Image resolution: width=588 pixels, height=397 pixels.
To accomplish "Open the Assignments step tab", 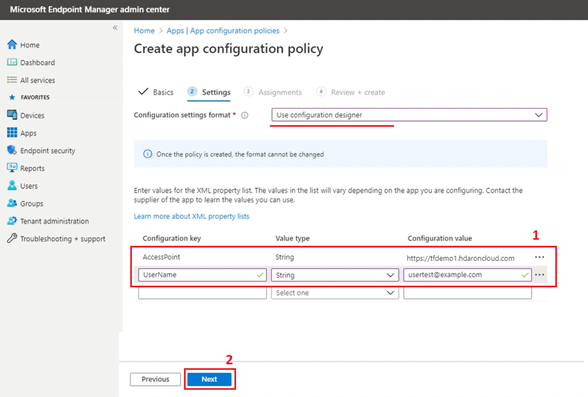I will click(273, 92).
